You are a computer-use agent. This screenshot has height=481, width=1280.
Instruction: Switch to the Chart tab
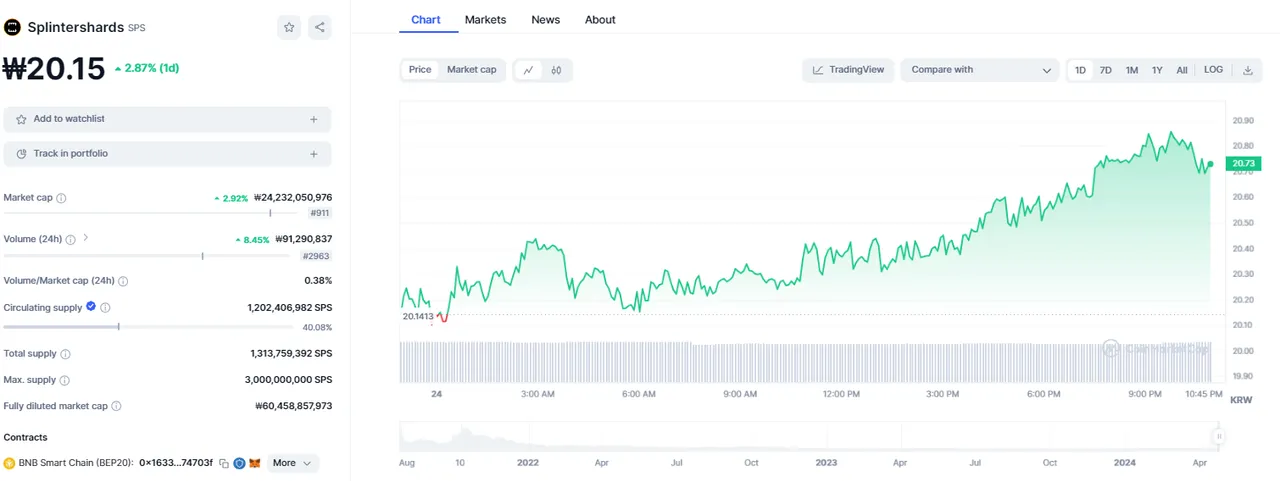[426, 20]
